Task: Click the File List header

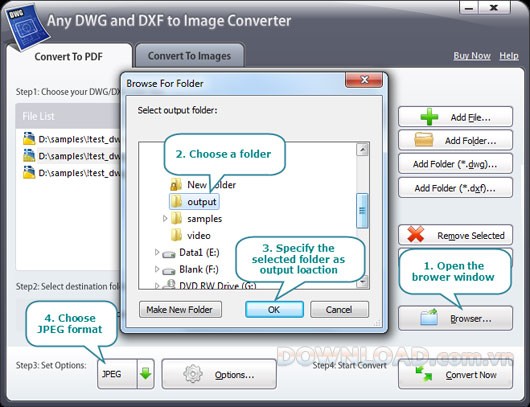Action: pos(68,116)
